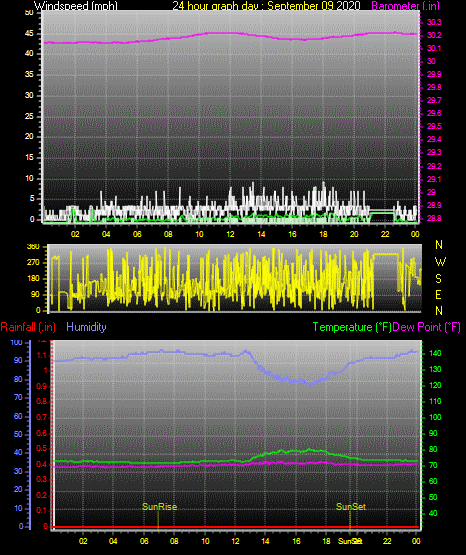Click barometer axis value 29.5
Viewport: 466px width, 555px height.
(x=434, y=126)
